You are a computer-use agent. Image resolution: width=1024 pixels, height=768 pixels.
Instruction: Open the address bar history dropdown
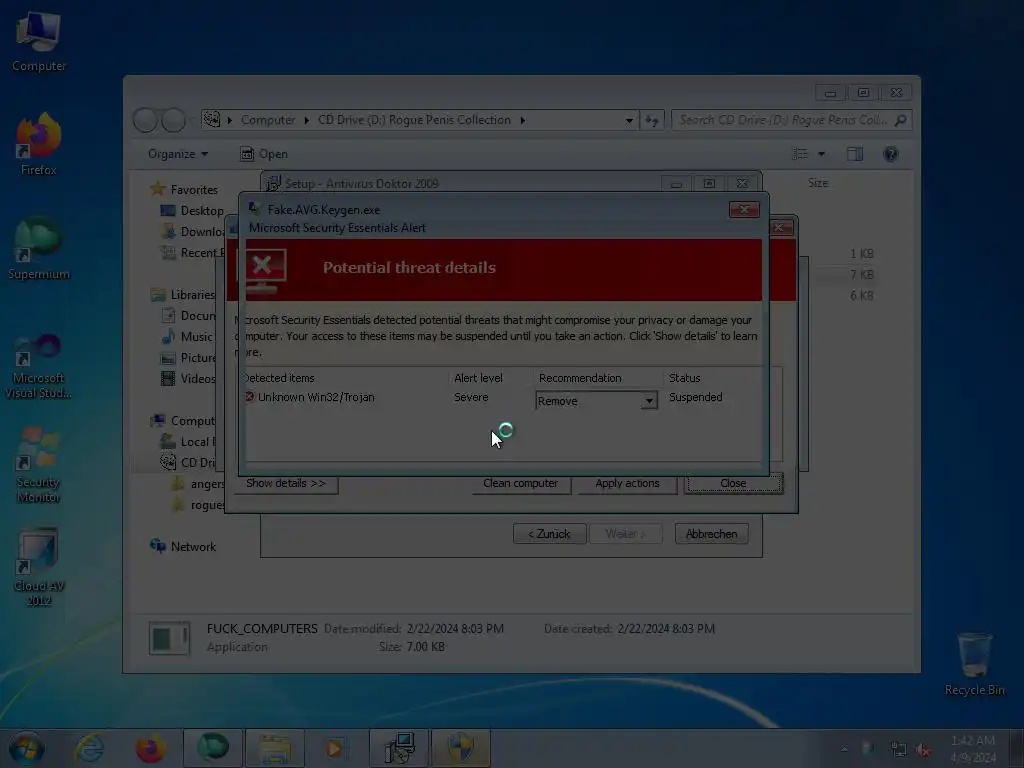(629, 120)
